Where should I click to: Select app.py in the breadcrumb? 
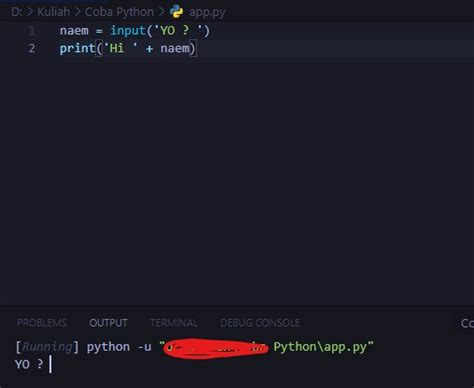point(207,12)
